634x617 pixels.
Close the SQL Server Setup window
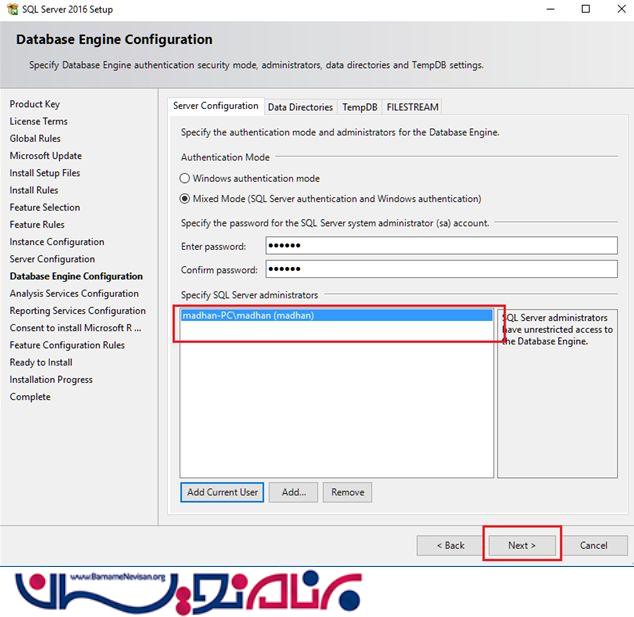pyautogui.click(x=621, y=9)
